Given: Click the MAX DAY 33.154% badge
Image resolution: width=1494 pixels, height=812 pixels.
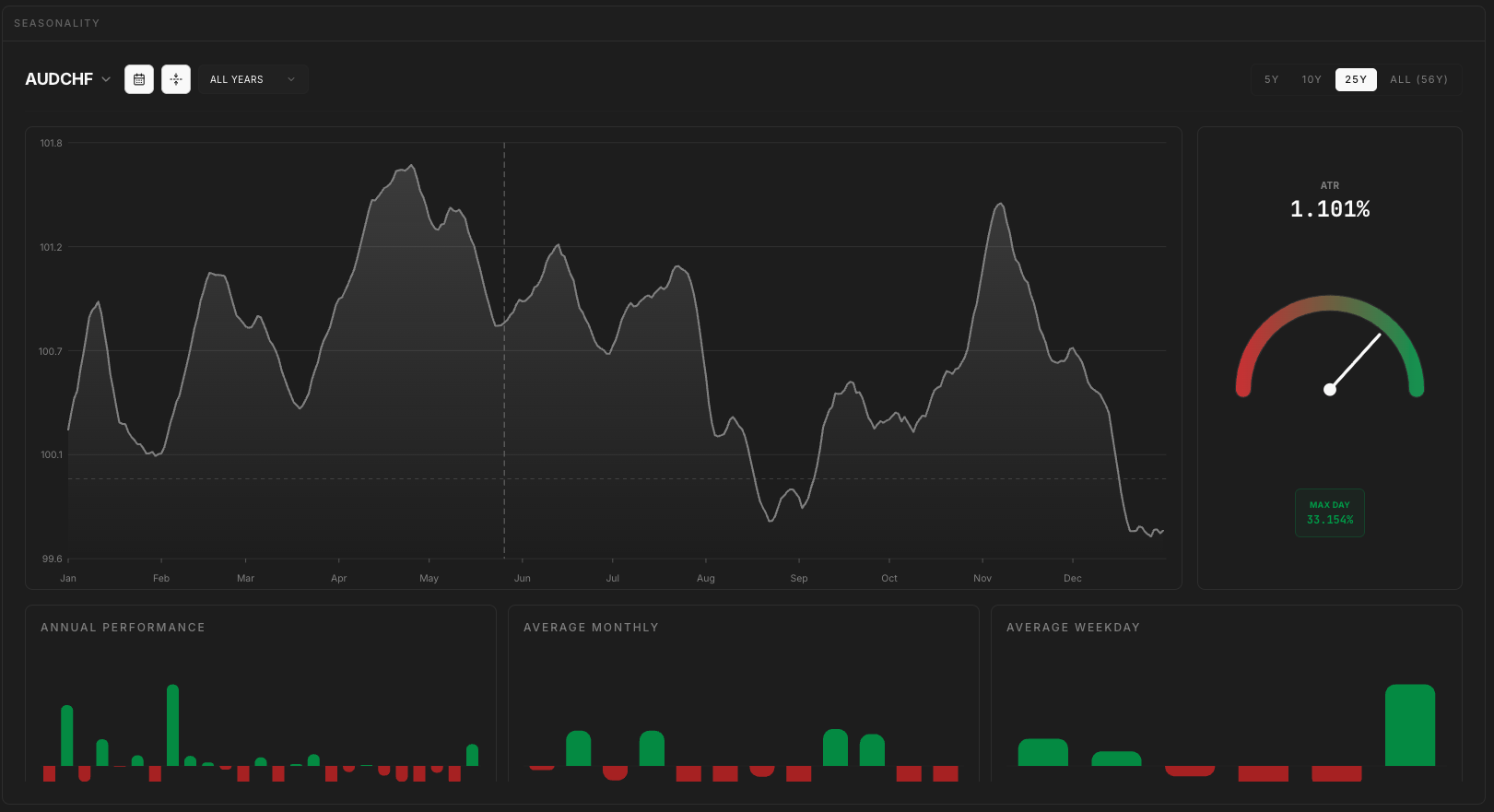Looking at the screenshot, I should [x=1330, y=512].
